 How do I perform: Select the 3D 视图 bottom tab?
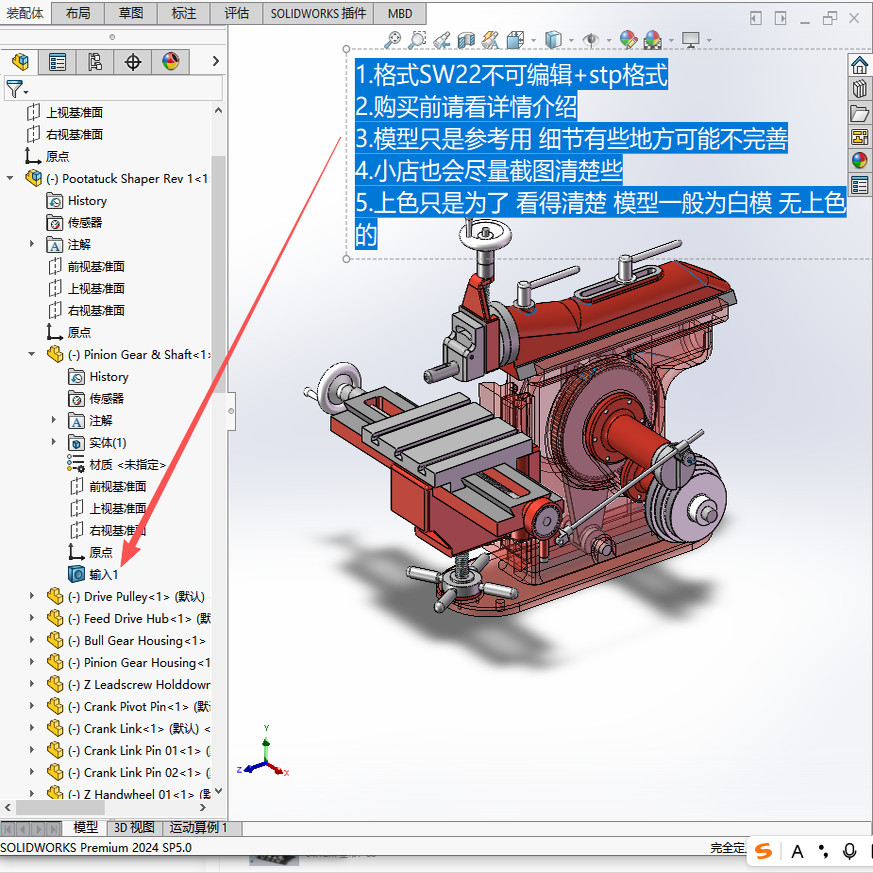pyautogui.click(x=134, y=828)
